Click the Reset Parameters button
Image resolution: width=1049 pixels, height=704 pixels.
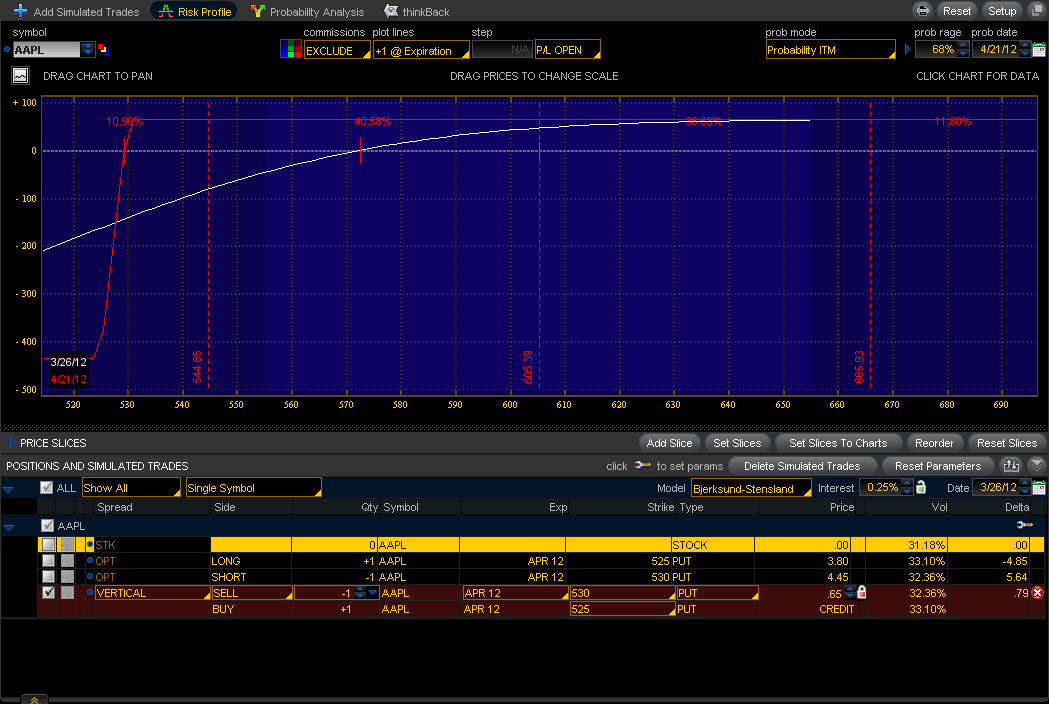[x=938, y=465]
